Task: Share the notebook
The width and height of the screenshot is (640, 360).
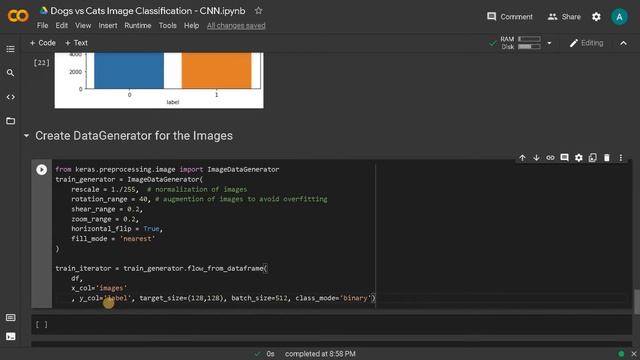Action: (x=564, y=17)
